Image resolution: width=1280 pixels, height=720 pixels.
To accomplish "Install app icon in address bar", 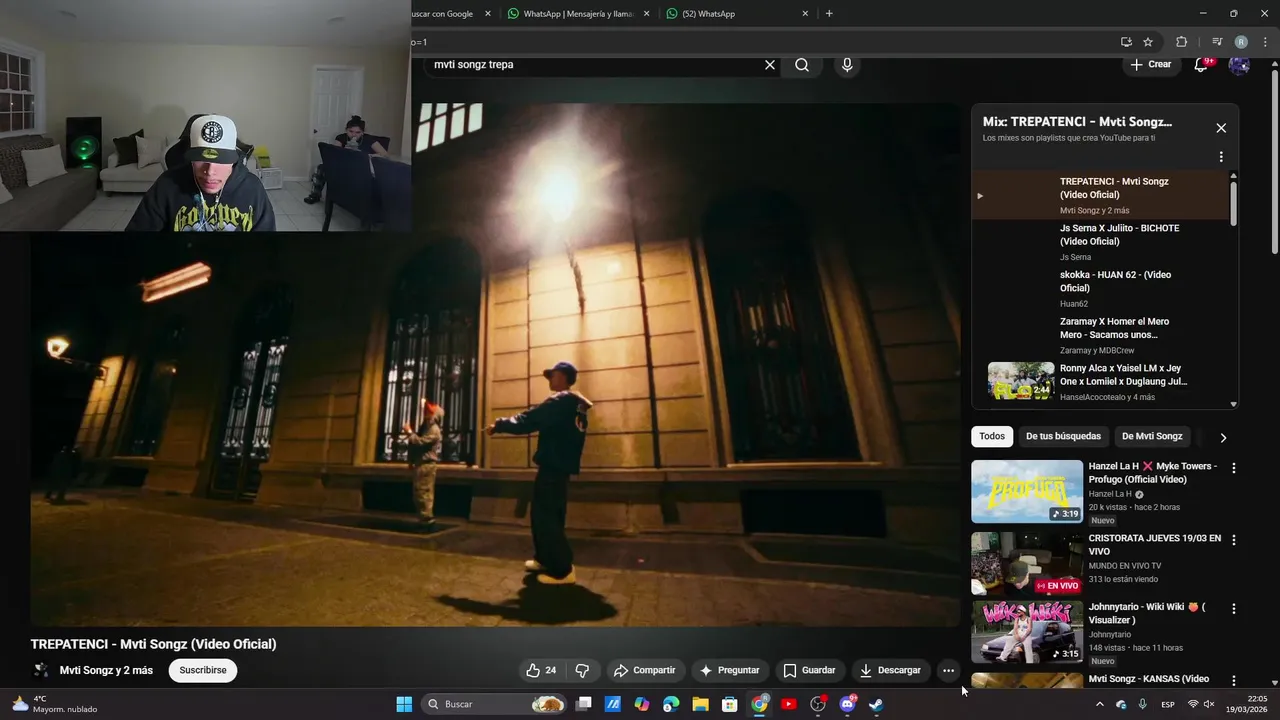I will click(1126, 42).
